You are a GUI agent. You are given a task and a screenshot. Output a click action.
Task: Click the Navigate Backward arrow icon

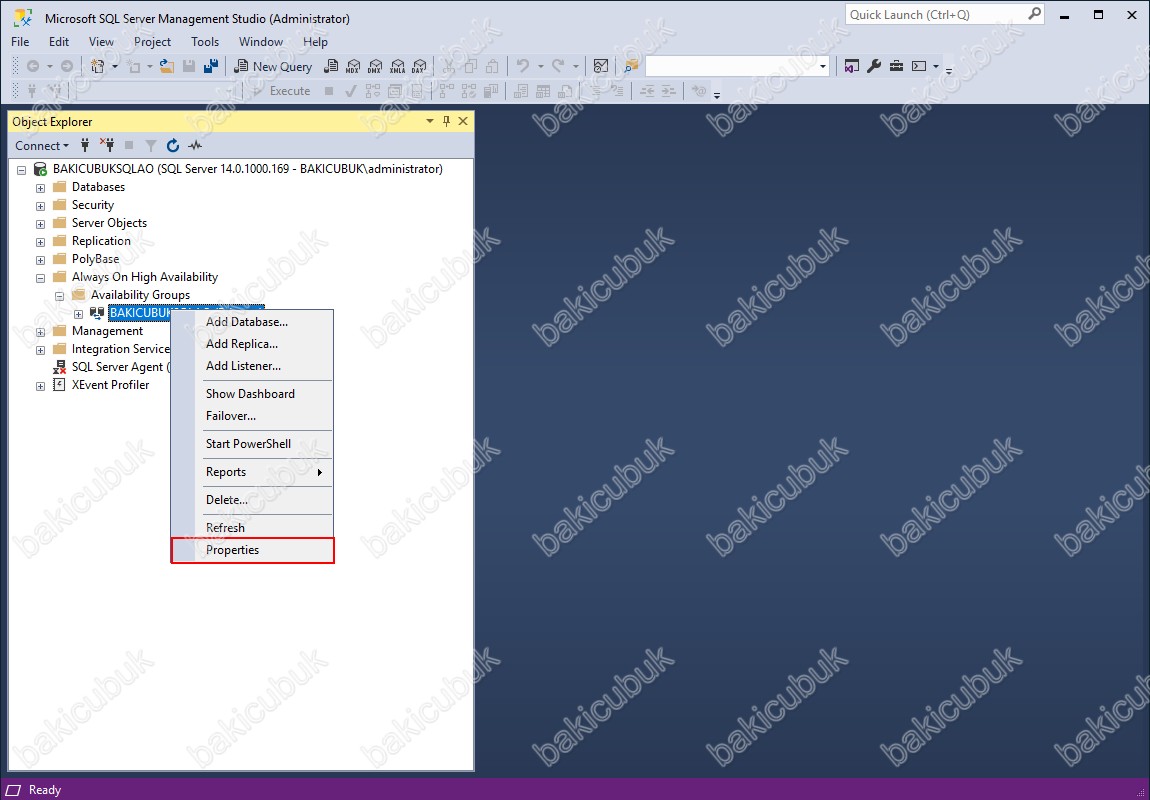[32, 66]
